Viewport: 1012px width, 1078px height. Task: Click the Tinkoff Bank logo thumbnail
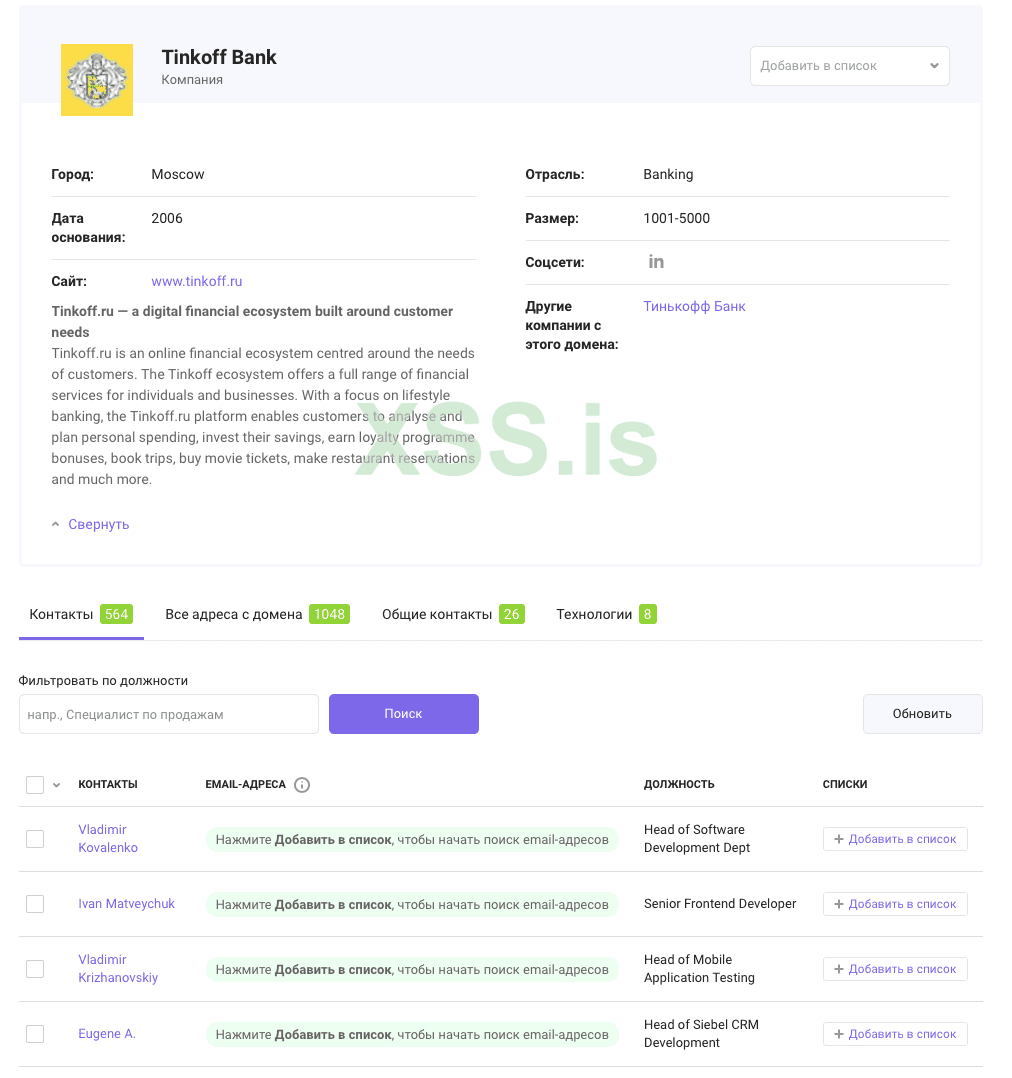point(97,80)
